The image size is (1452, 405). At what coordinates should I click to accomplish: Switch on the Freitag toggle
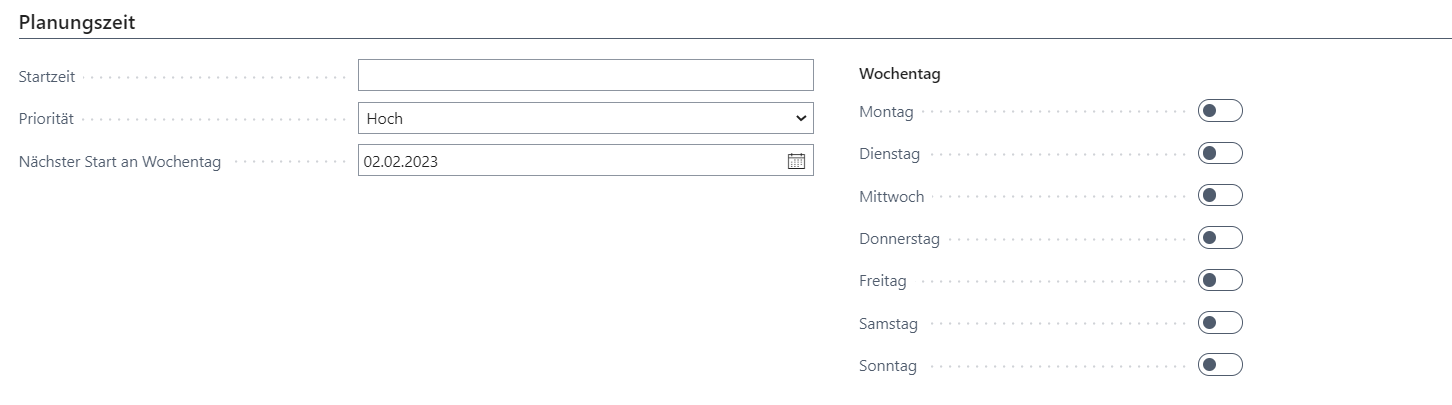click(1220, 280)
